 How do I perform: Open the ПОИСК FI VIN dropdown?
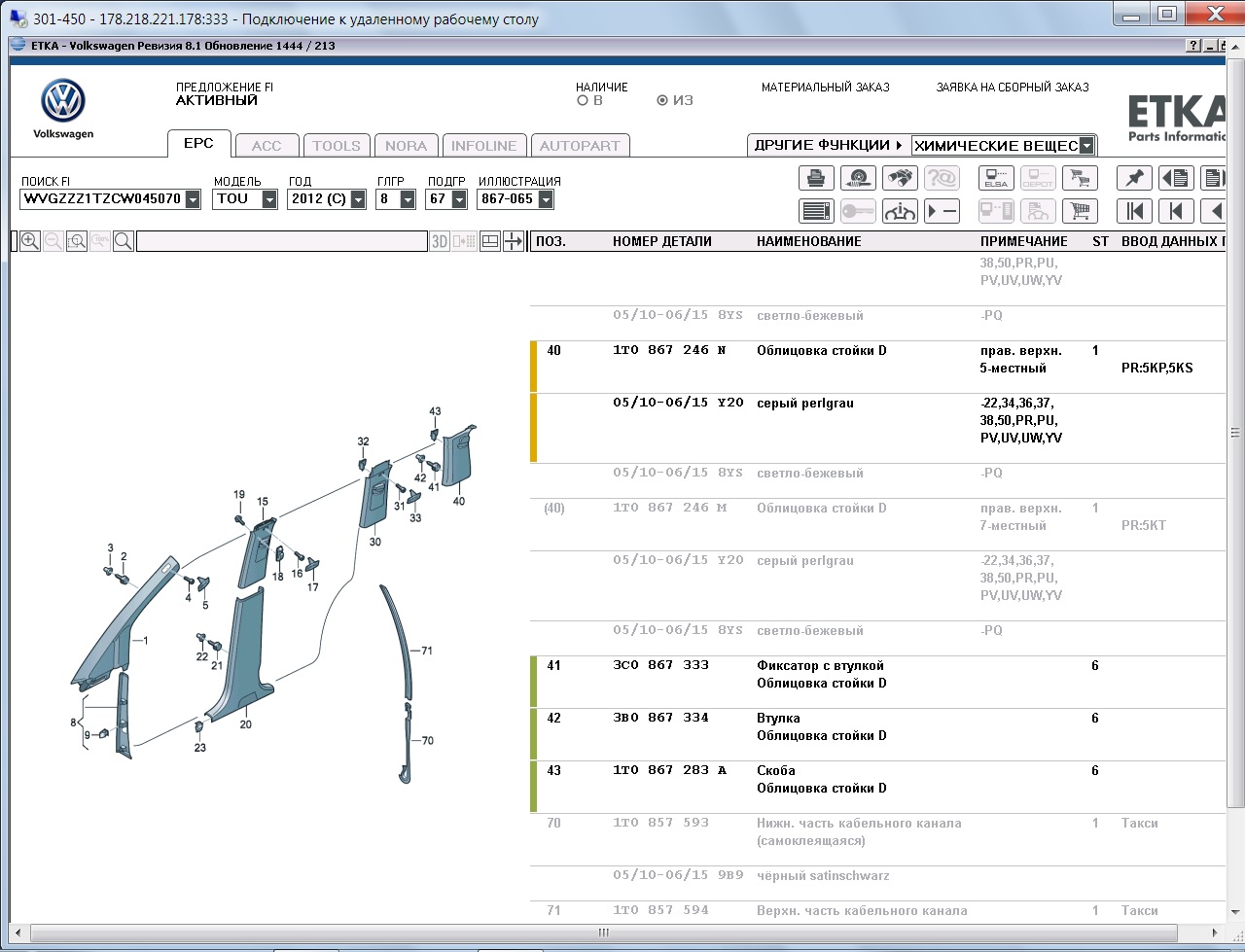193,199
